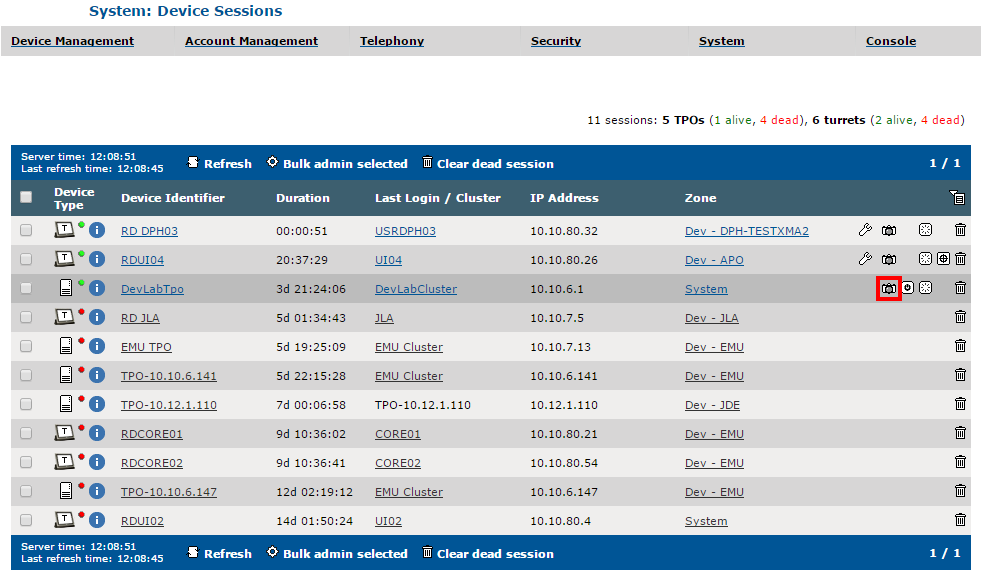Check the box for EMU TPO
This screenshot has width=981, height=578.
pyautogui.click(x=26, y=346)
